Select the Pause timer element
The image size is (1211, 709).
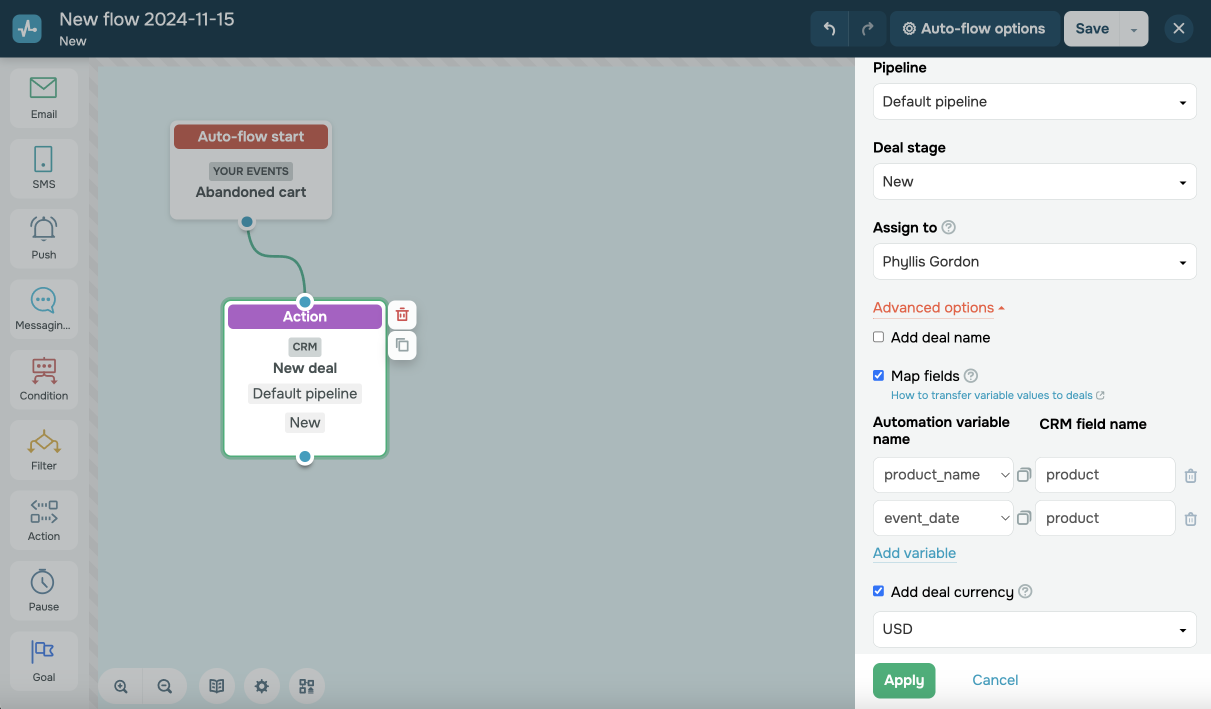(x=43, y=589)
